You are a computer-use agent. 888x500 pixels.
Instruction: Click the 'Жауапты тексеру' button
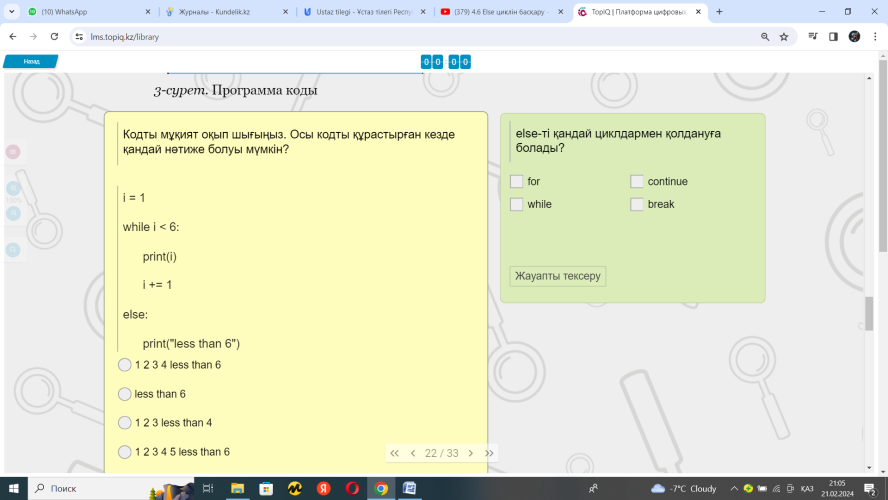[558, 276]
